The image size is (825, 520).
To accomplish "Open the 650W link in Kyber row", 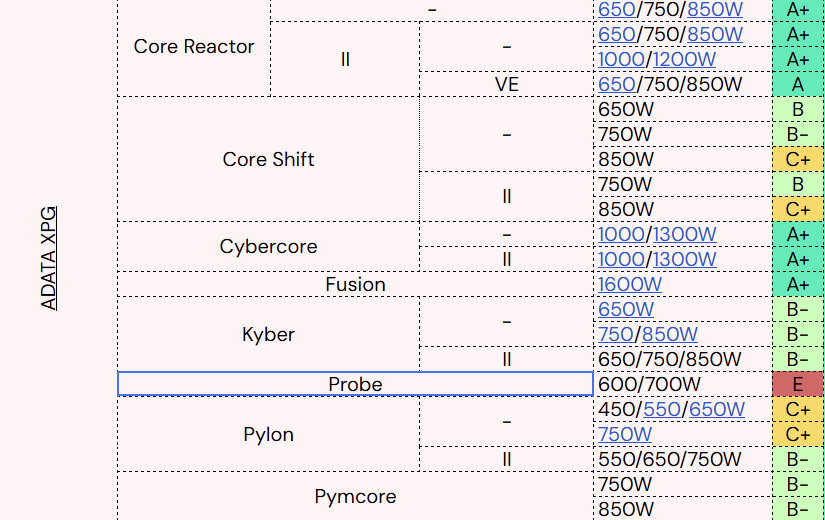I will [626, 309].
